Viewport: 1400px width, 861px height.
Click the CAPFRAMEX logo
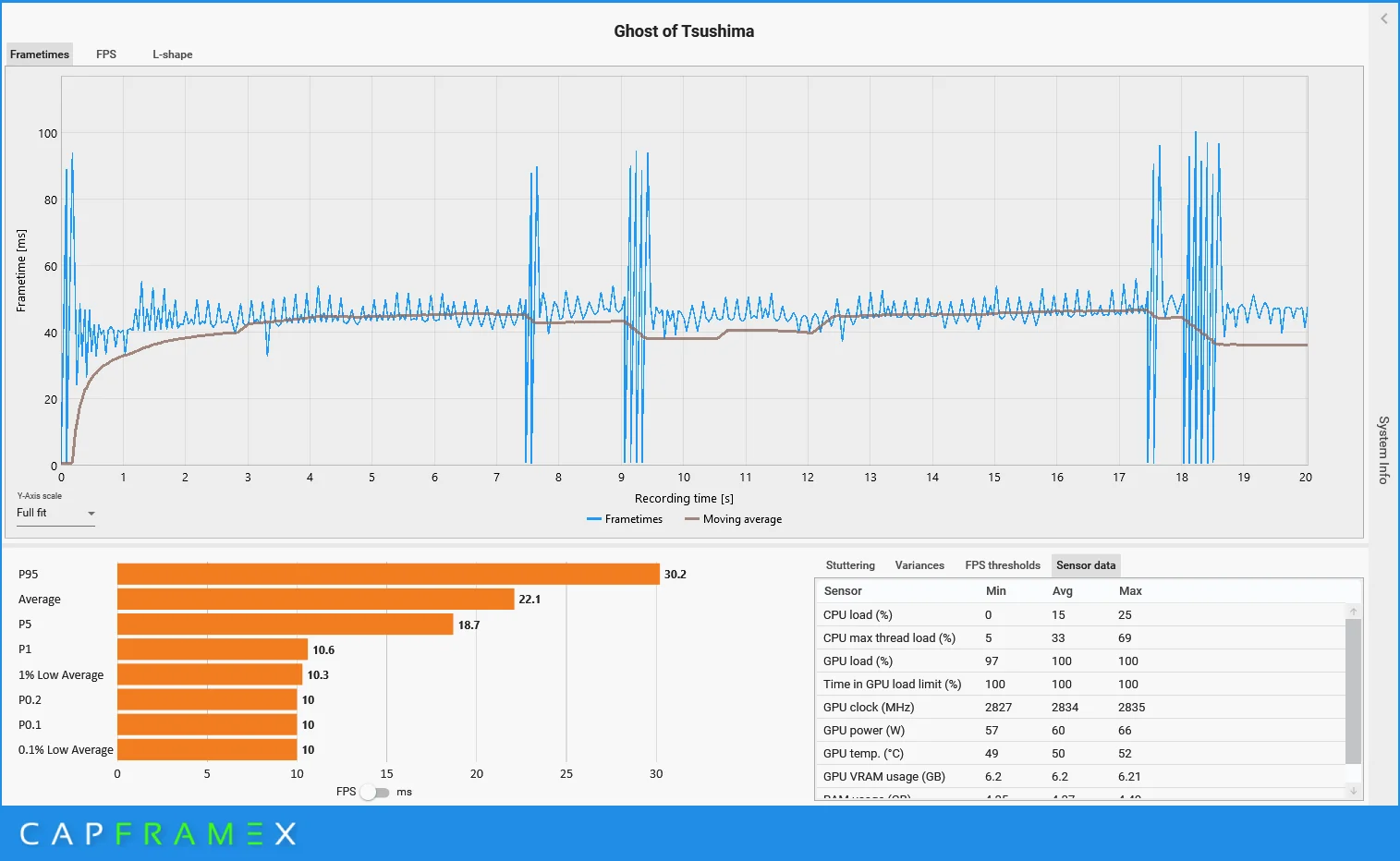pyautogui.click(x=158, y=834)
